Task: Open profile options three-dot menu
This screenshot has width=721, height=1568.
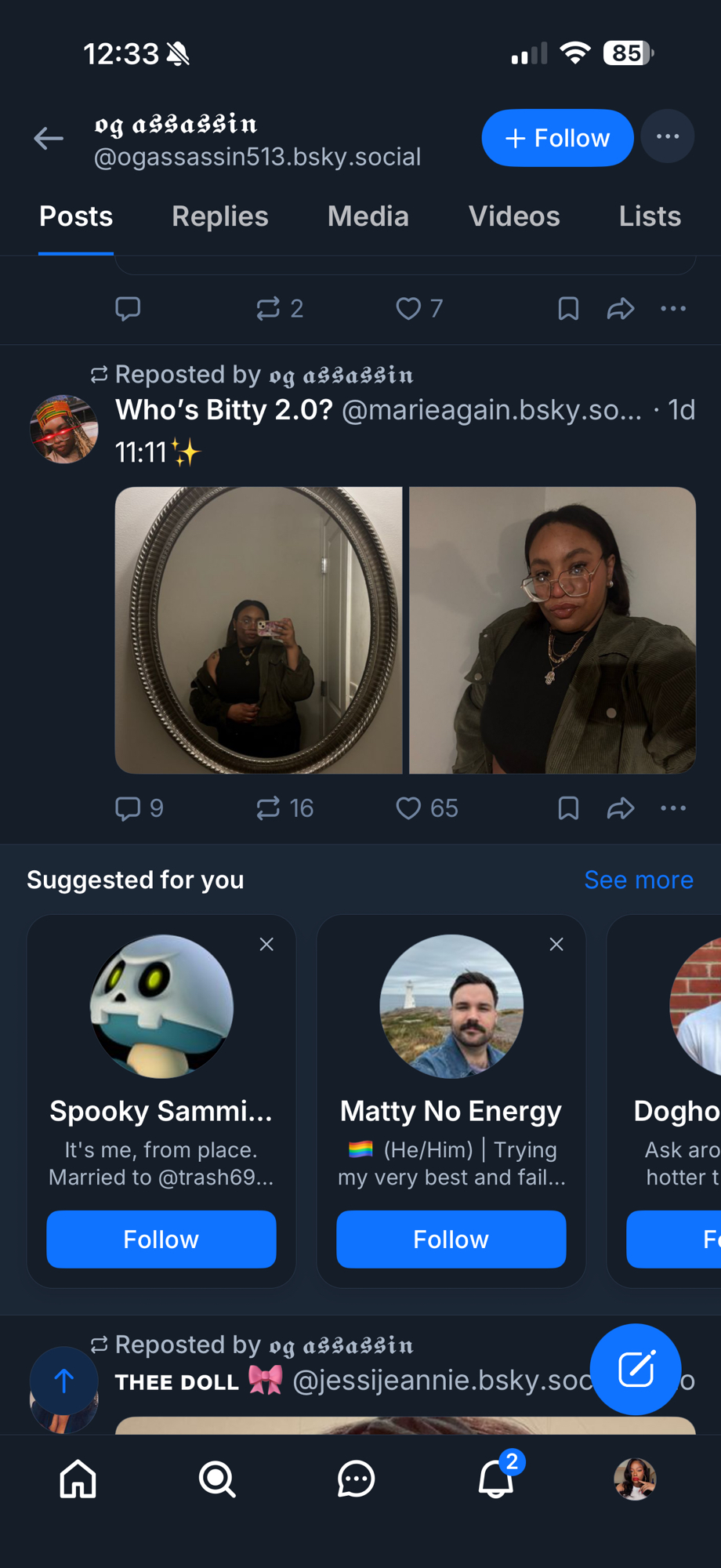Action: pyautogui.click(x=668, y=137)
